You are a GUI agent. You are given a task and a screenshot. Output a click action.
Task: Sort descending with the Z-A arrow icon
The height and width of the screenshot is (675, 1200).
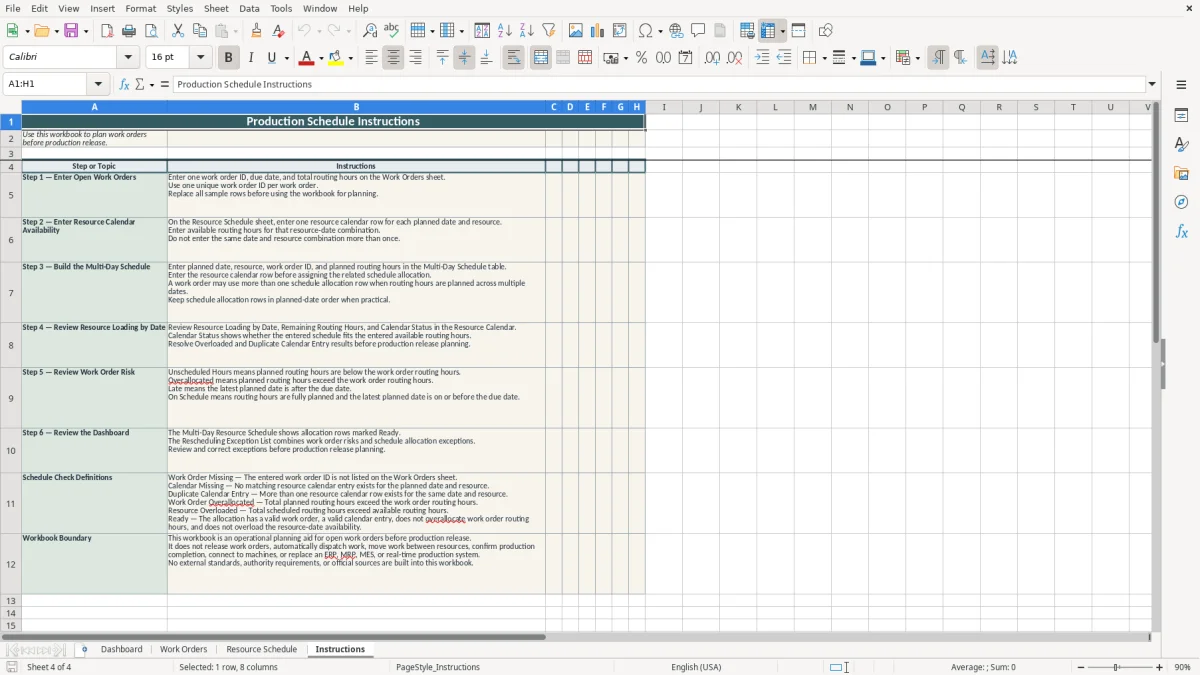click(x=526, y=31)
